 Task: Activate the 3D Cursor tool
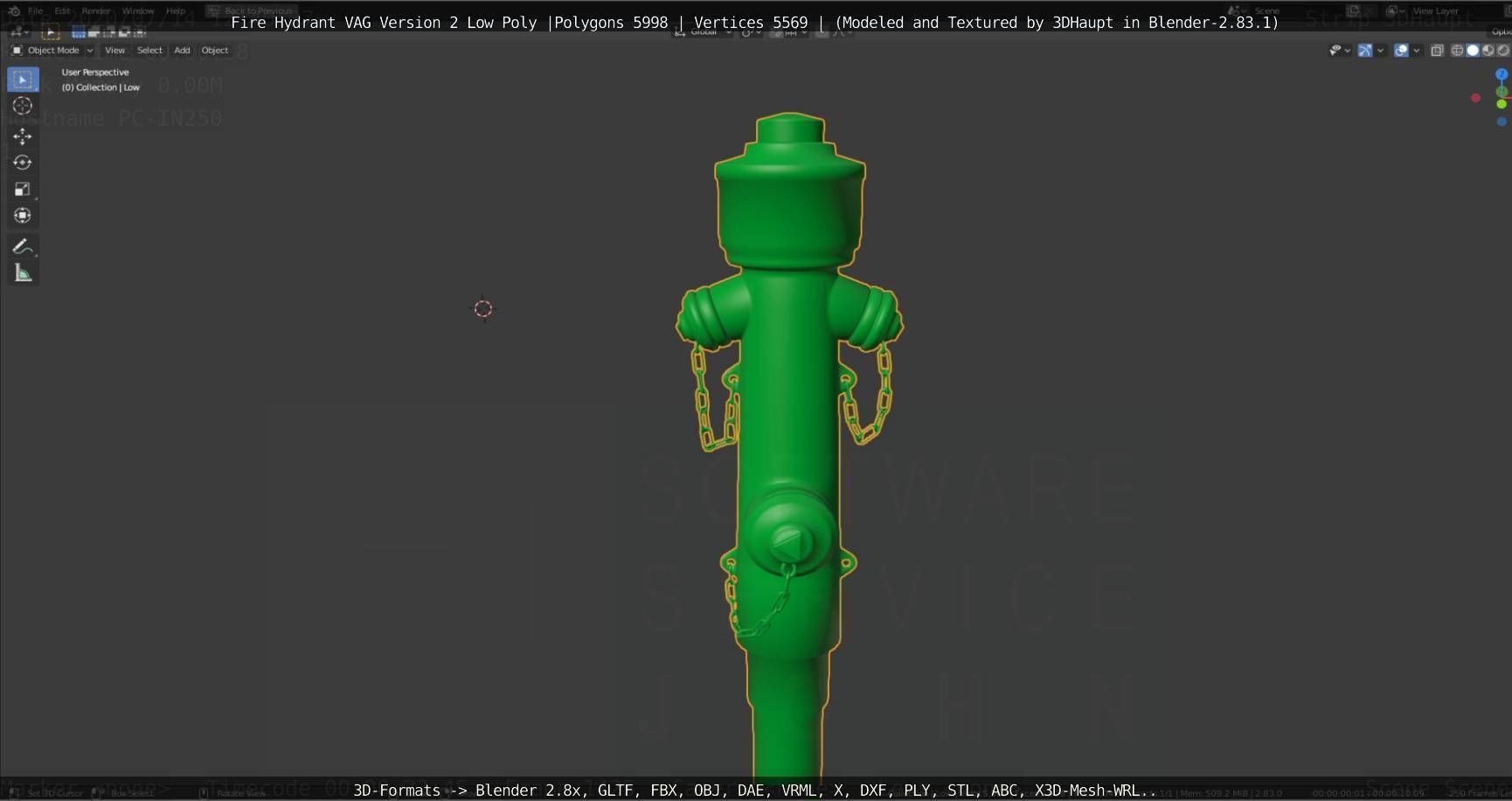click(x=23, y=106)
